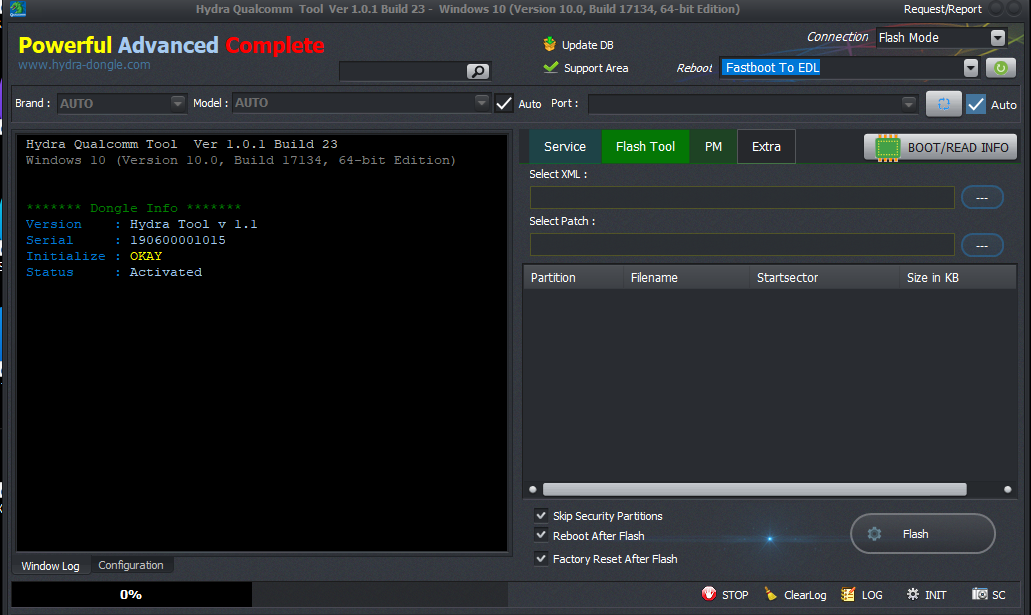
Task: Switch to the Window Log tab
Action: click(x=51, y=566)
